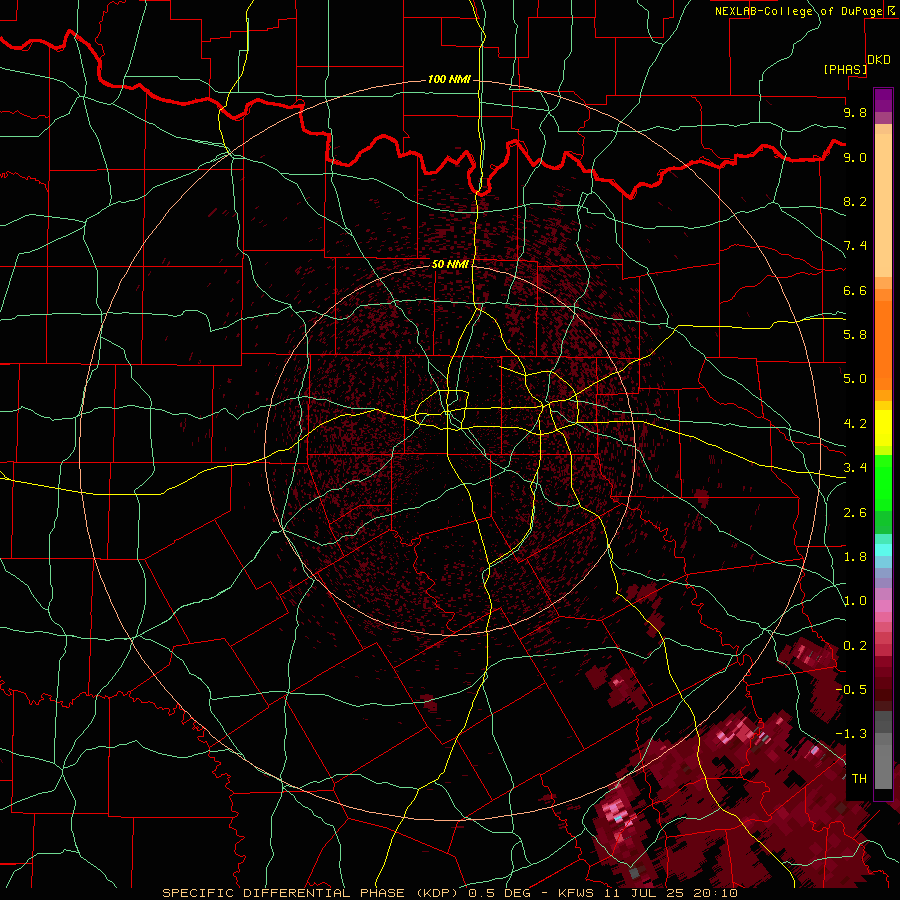
Task: Click the 20:10 timestamp in caption
Action: (x=714, y=893)
